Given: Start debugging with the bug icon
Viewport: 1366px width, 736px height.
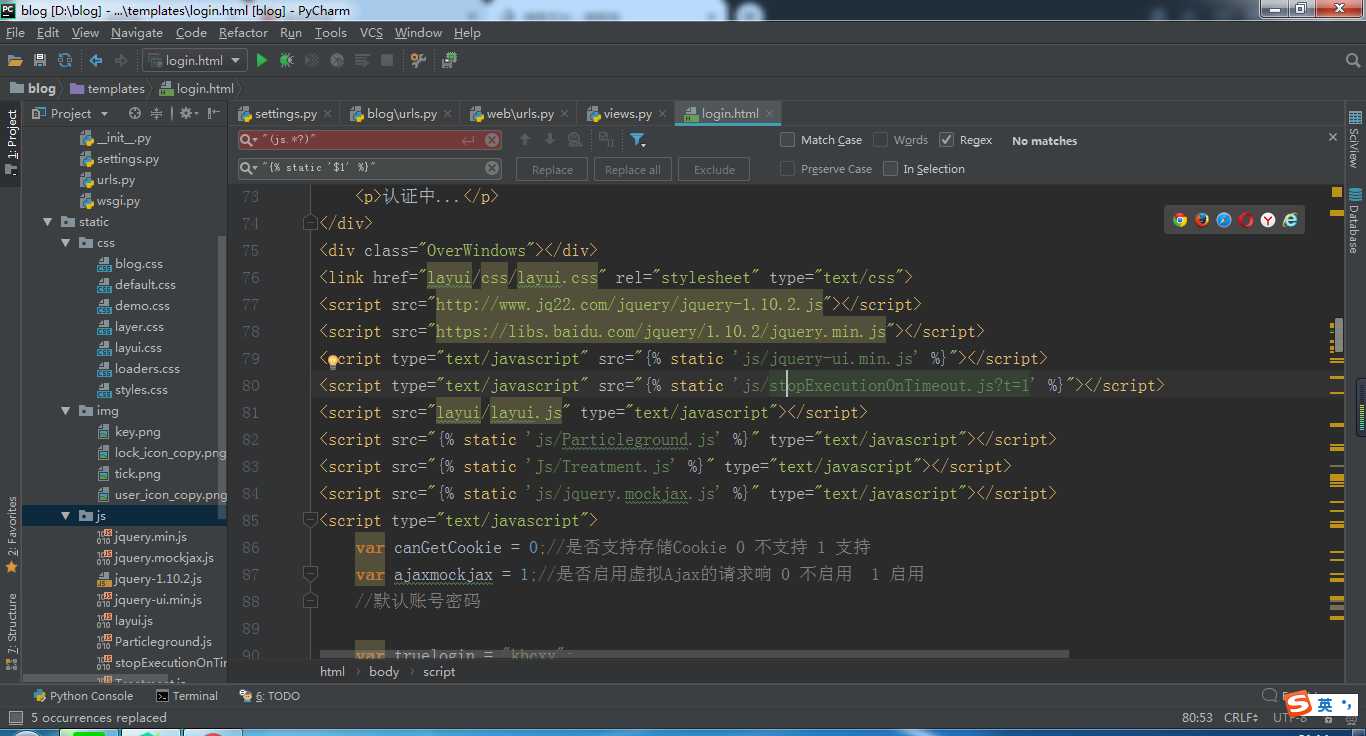Looking at the screenshot, I should coord(287,61).
